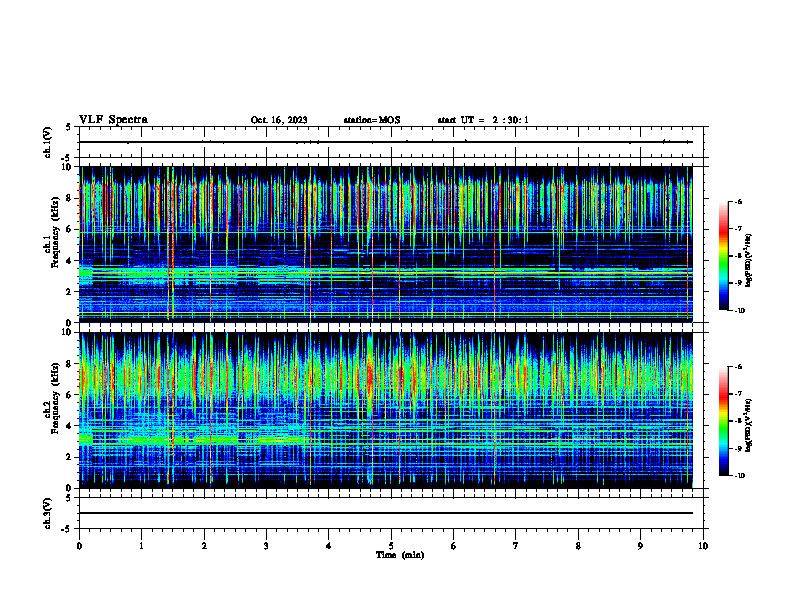Select the date text "Oct. 16, 2023"
Image resolution: width=792 pixels, height=612 pixels.
[279, 120]
